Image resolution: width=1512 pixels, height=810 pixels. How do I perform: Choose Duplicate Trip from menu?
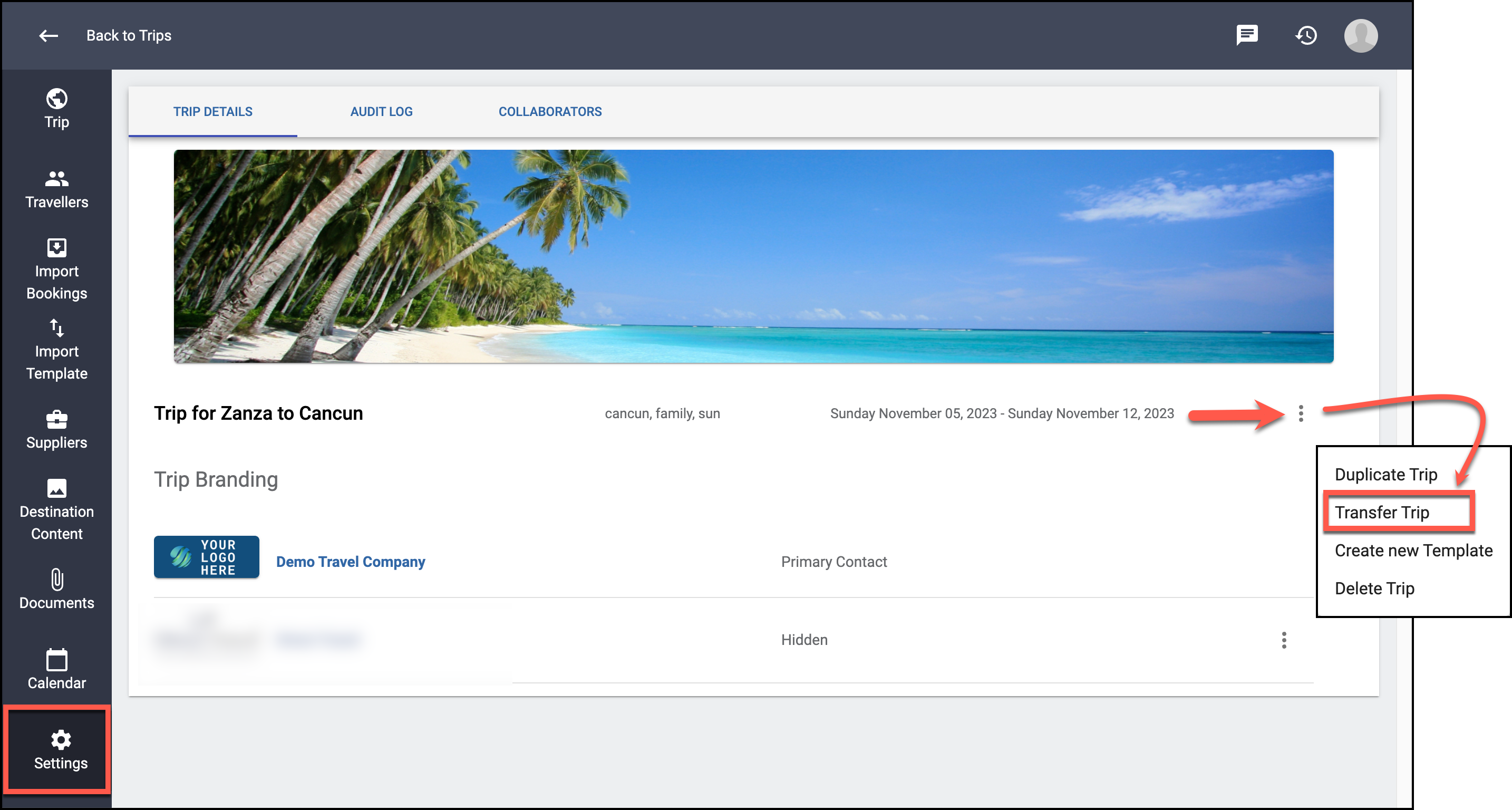1386,474
